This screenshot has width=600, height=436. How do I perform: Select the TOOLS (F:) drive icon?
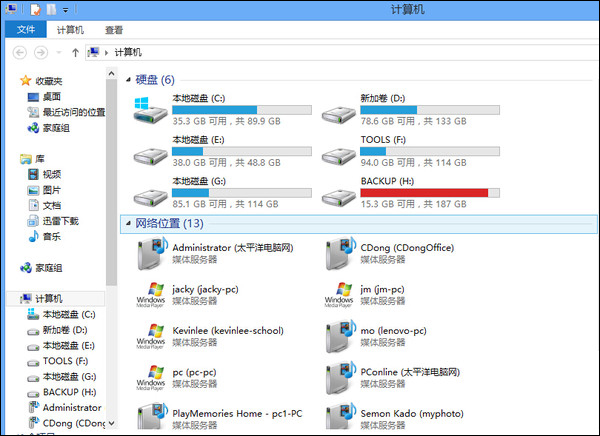pos(339,155)
